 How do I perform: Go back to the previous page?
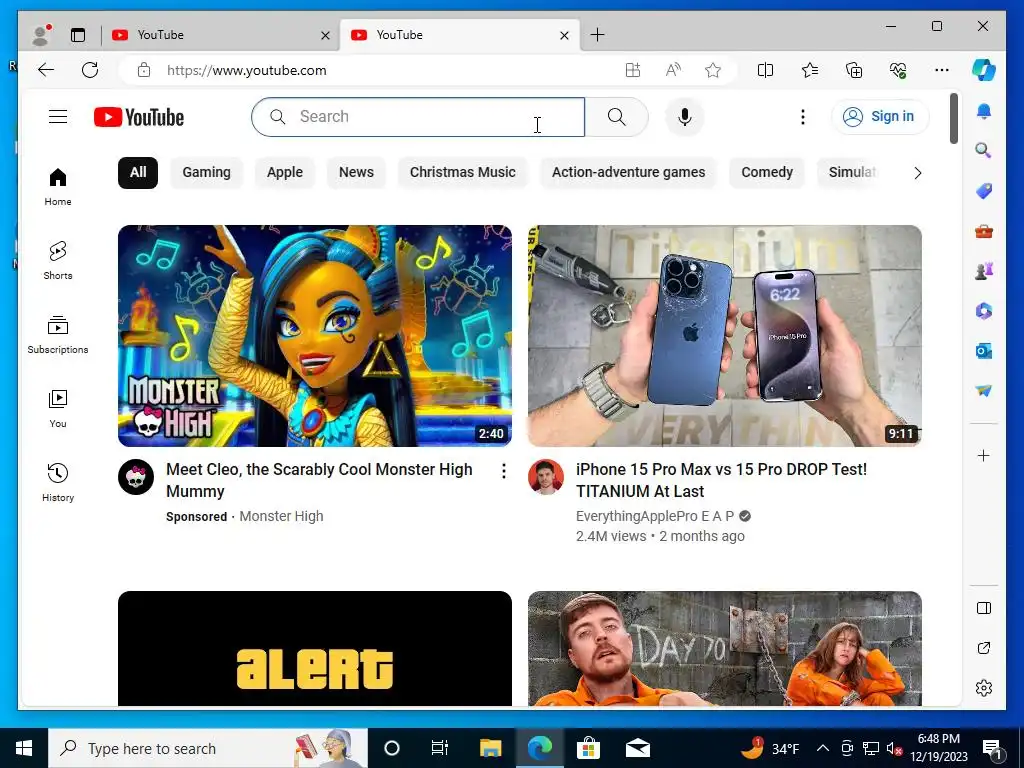coord(46,70)
